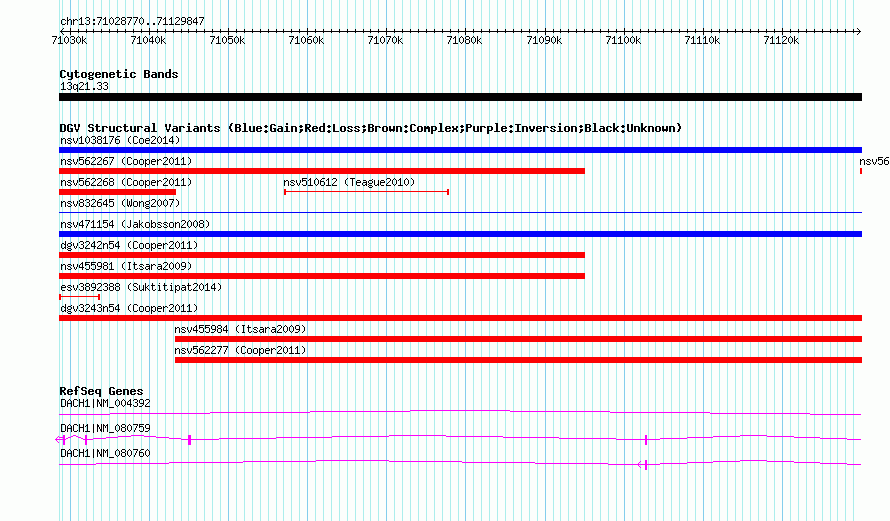Image resolution: width=890 pixels, height=521 pixels.
Task: Click the 71040k ruler tick
Action: point(149,40)
